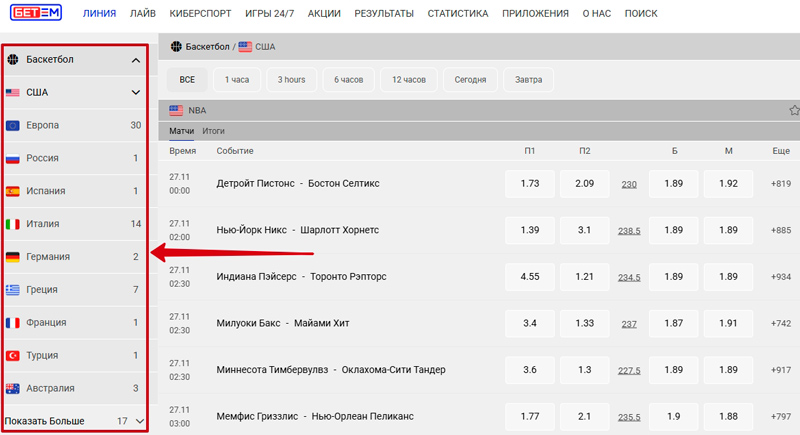Image resolution: width=800 pixels, height=435 pixels.
Task: Click the Germany flag icon
Action: pos(13,257)
